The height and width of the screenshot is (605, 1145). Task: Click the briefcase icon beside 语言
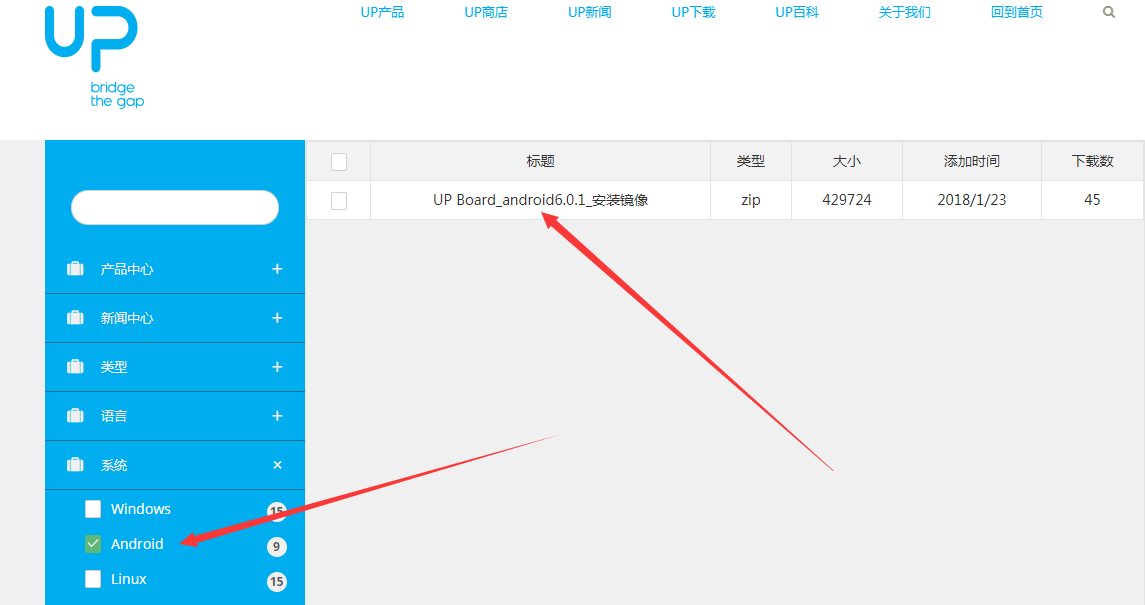click(75, 415)
